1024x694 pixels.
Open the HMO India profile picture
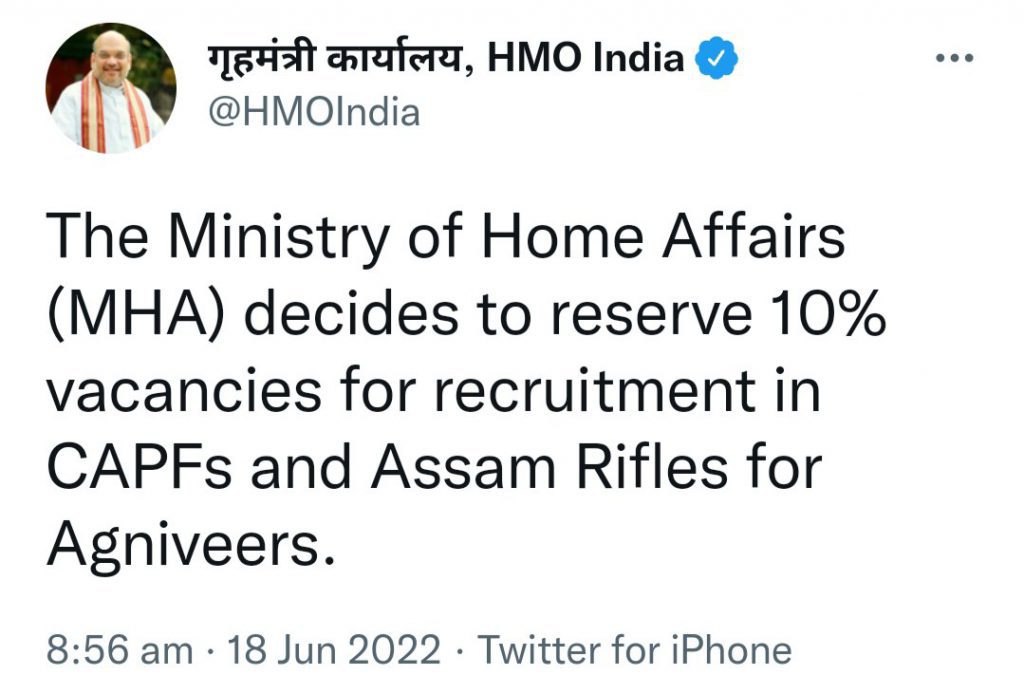click(x=111, y=88)
